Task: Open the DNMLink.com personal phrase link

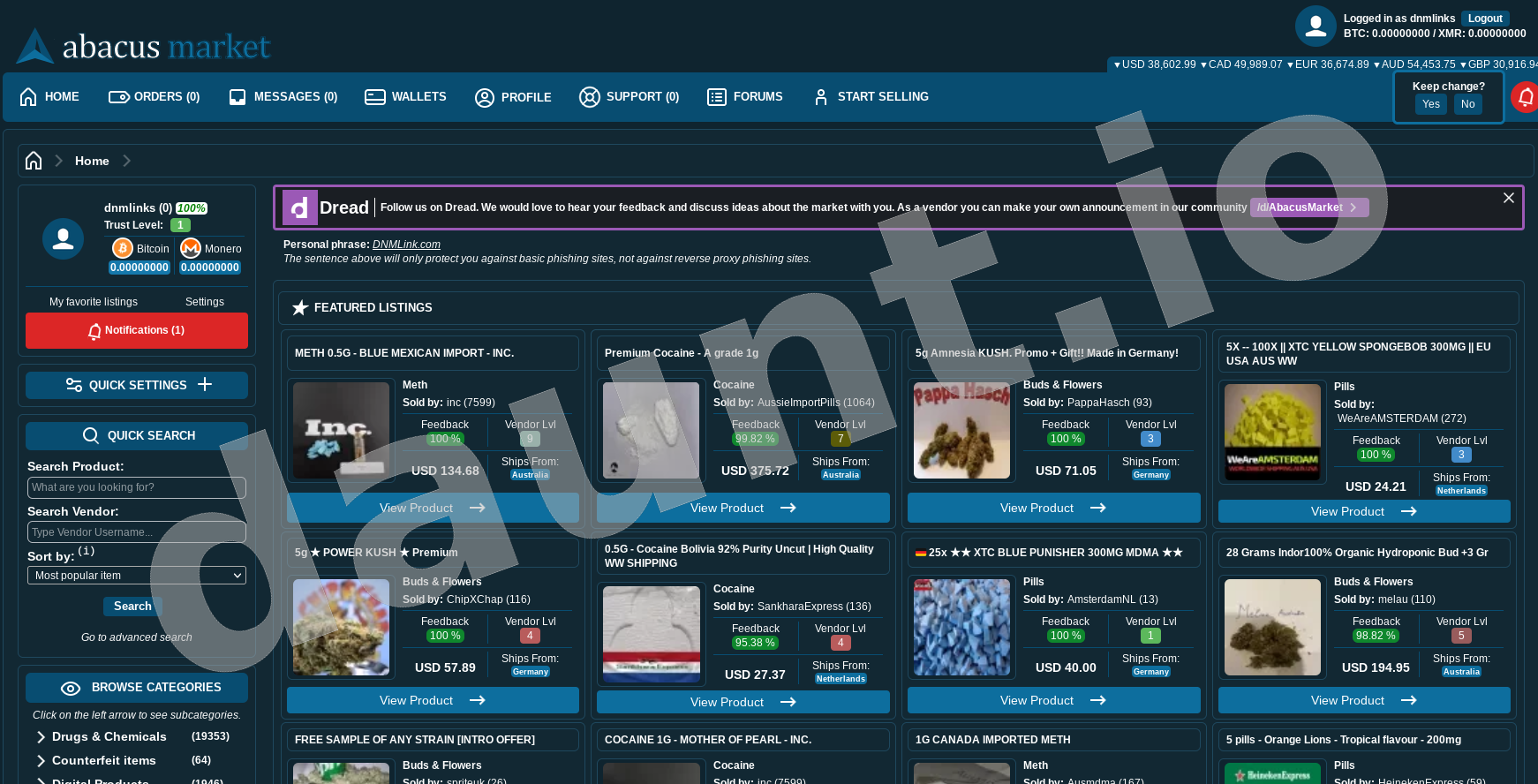Action: 406,245
